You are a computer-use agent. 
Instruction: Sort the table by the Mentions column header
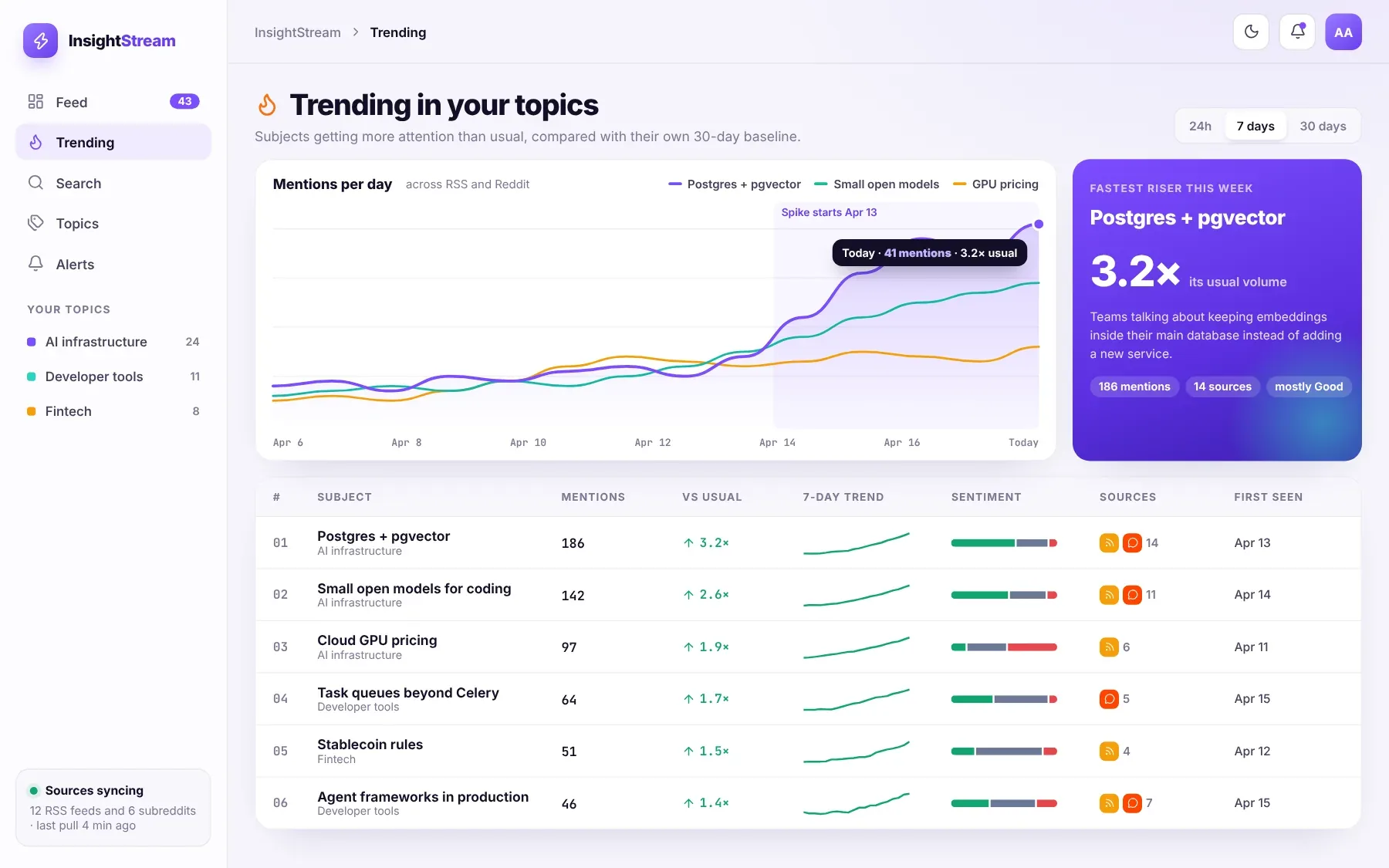pos(593,497)
